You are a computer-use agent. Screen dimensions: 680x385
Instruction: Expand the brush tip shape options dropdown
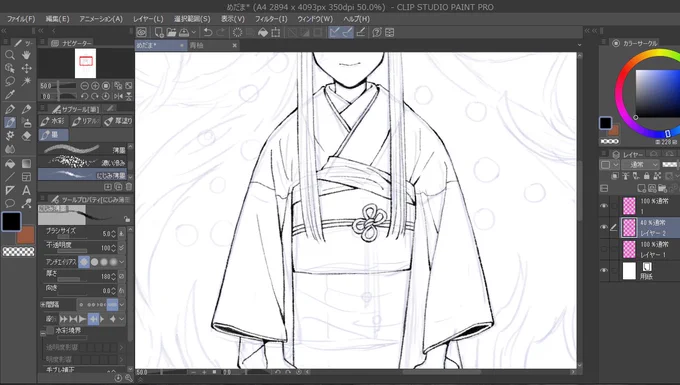click(x=122, y=319)
